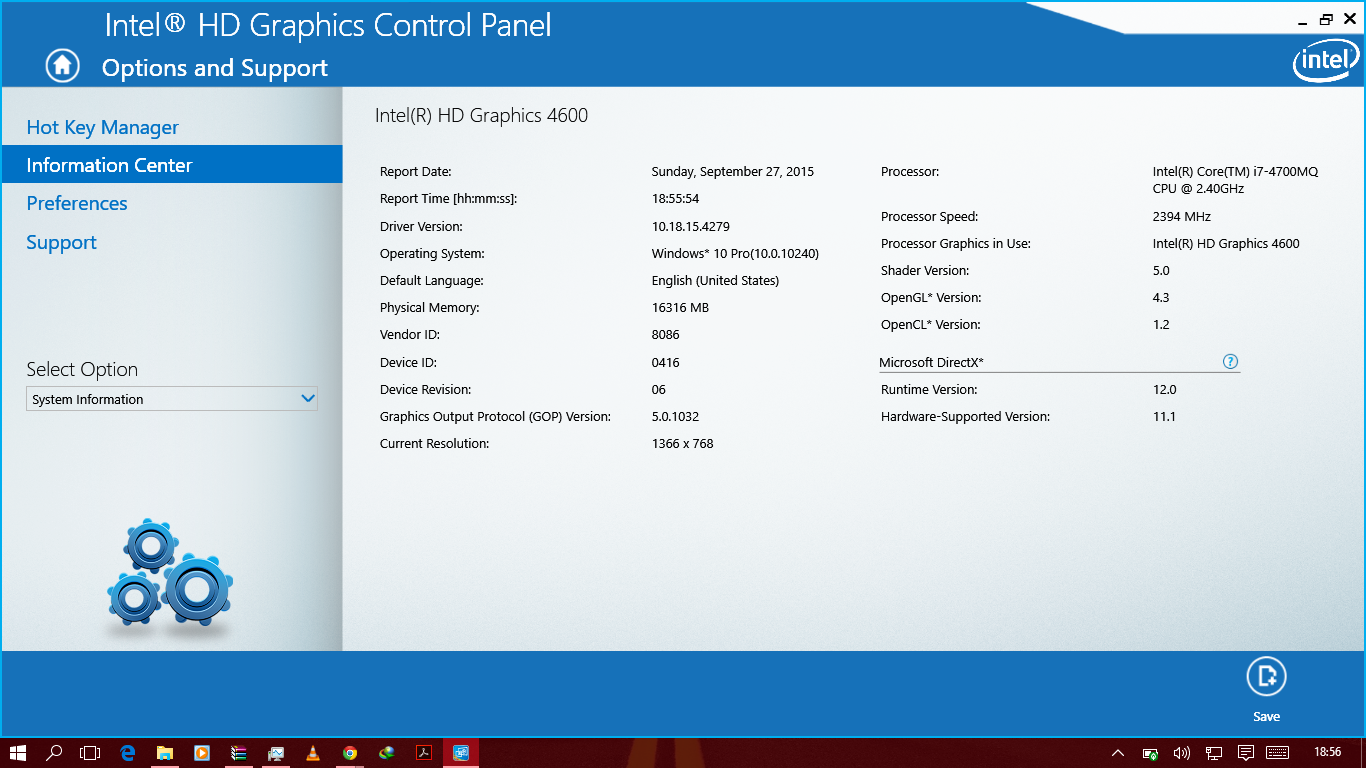Expand hidden system tray icons chevron
The width and height of the screenshot is (1366, 768).
tap(1118, 753)
